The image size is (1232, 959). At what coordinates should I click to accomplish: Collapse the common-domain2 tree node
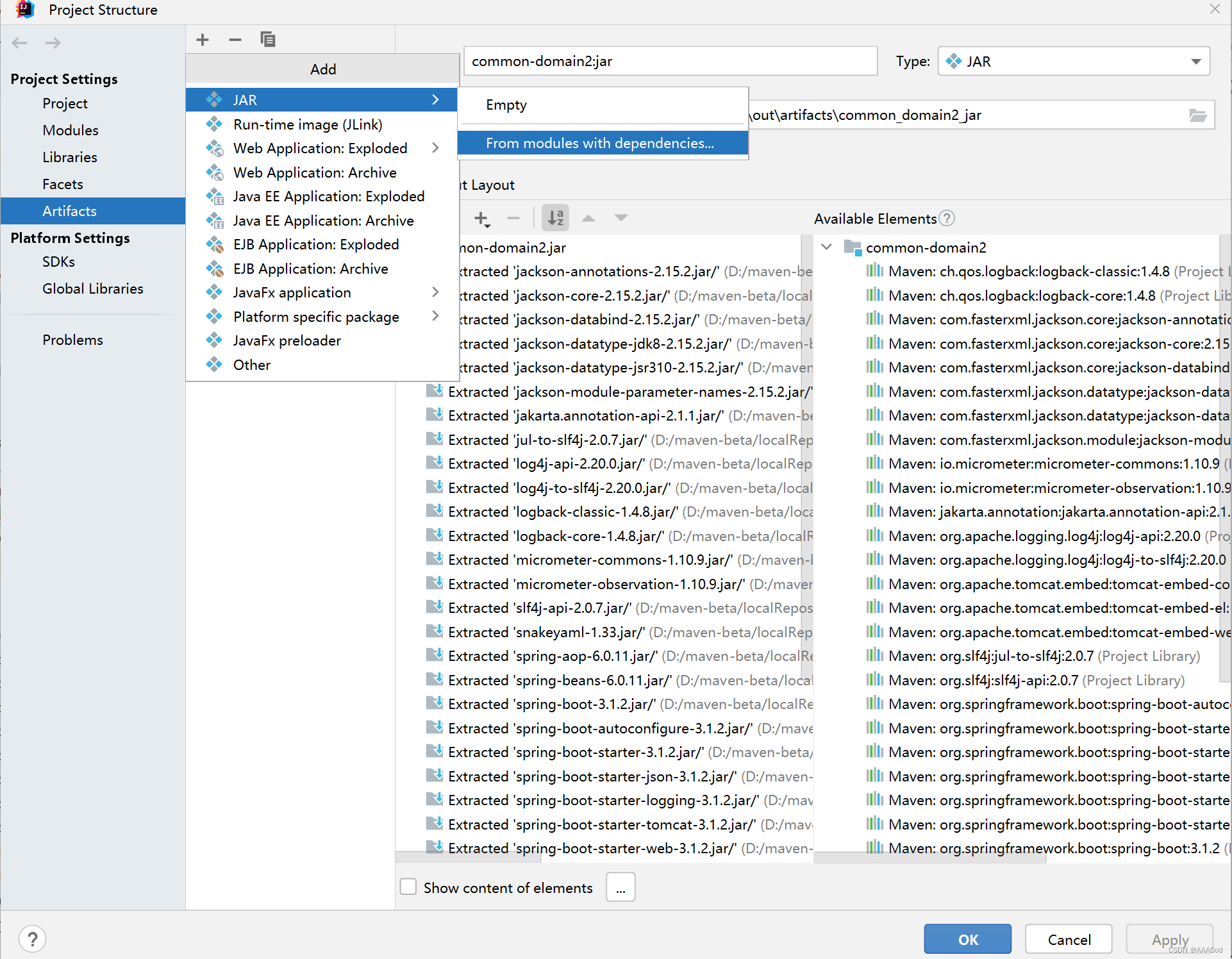pos(827,247)
